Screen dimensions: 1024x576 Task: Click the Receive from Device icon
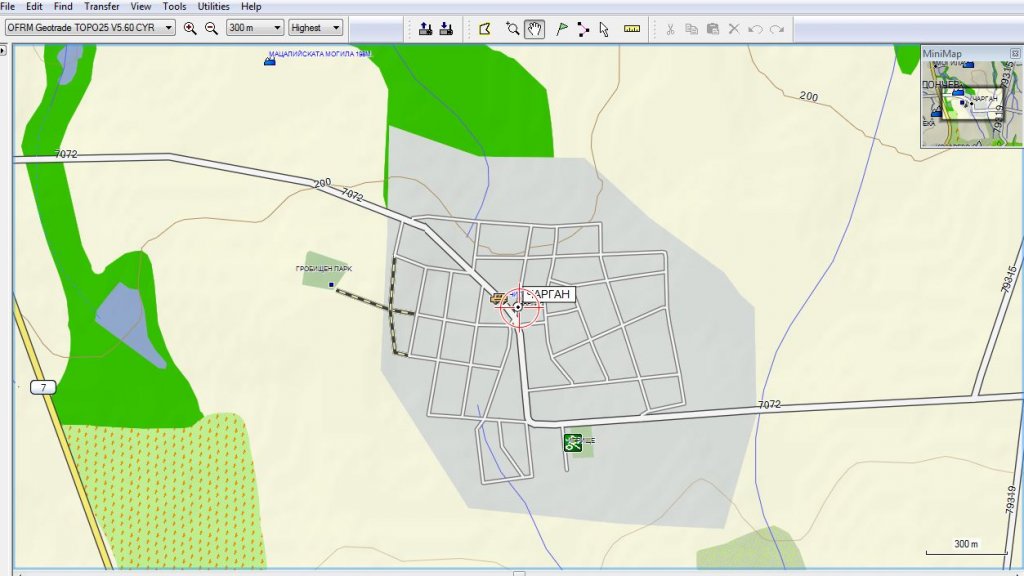click(446, 28)
